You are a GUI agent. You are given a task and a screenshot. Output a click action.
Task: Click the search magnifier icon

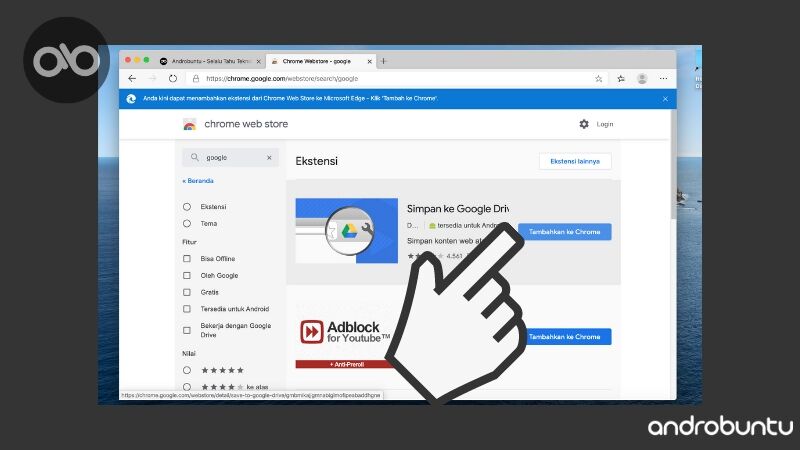(x=194, y=158)
